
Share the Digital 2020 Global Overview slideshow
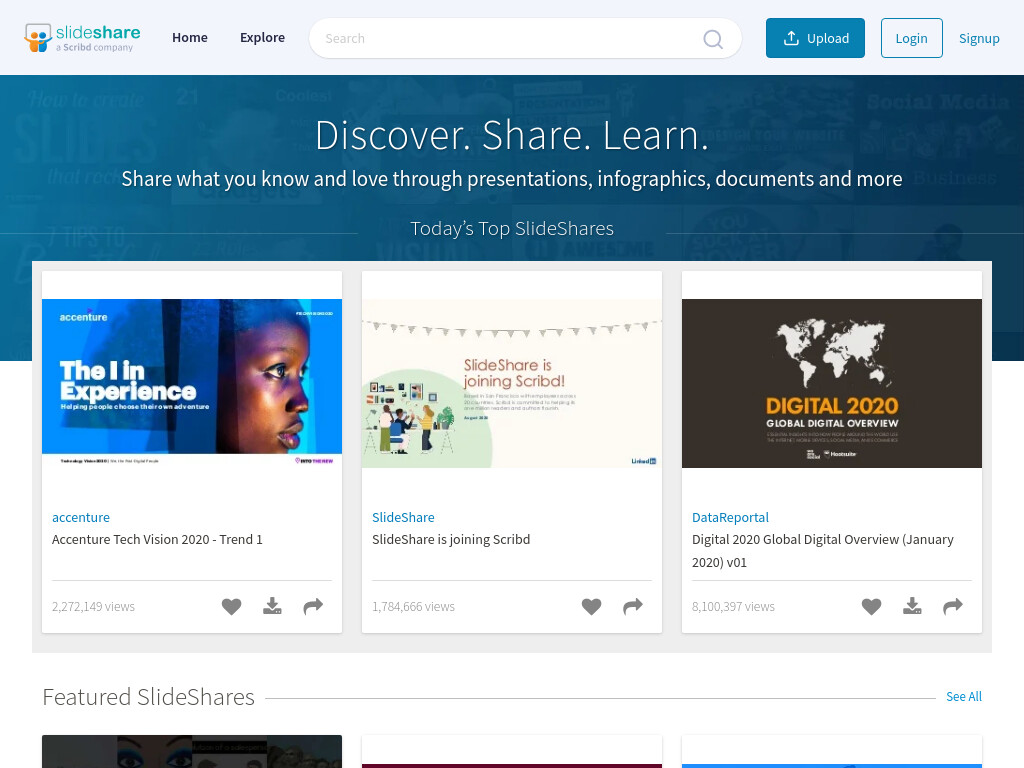click(953, 606)
